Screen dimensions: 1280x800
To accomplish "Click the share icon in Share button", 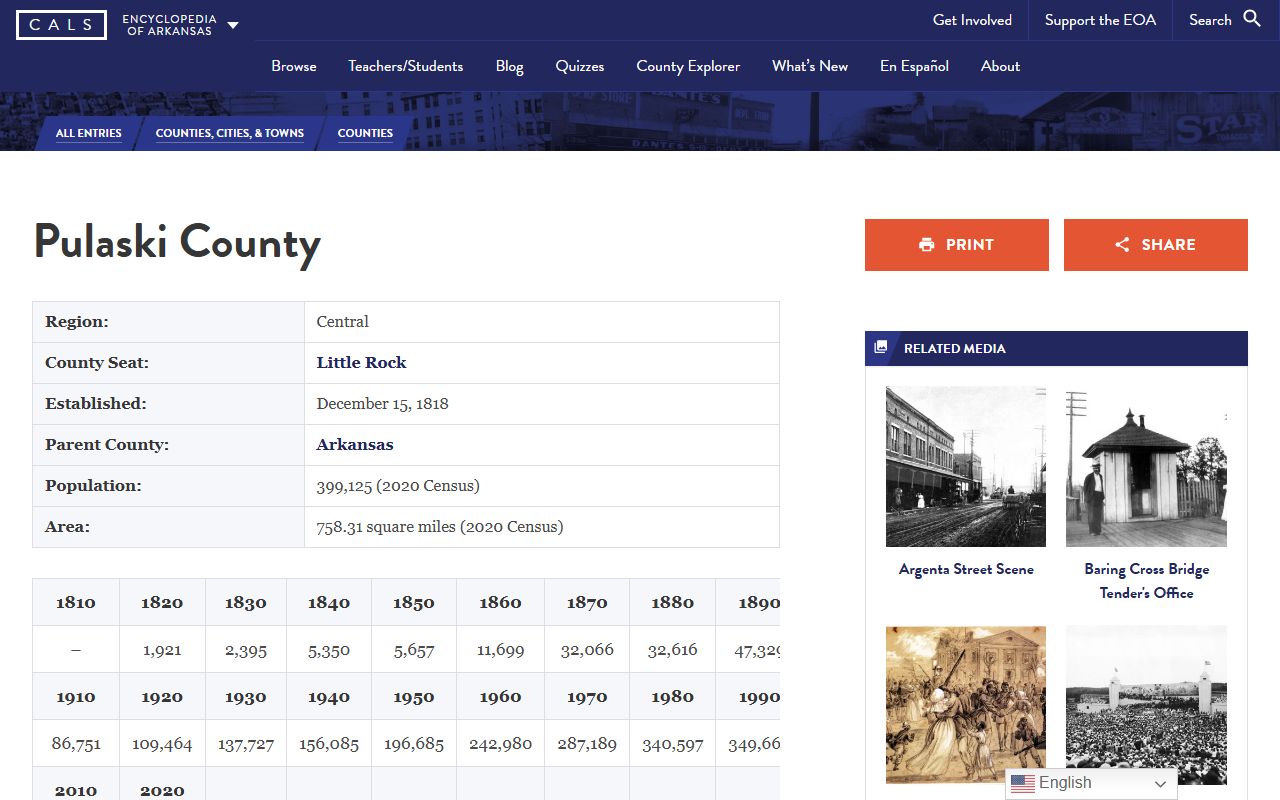I will point(1122,245).
